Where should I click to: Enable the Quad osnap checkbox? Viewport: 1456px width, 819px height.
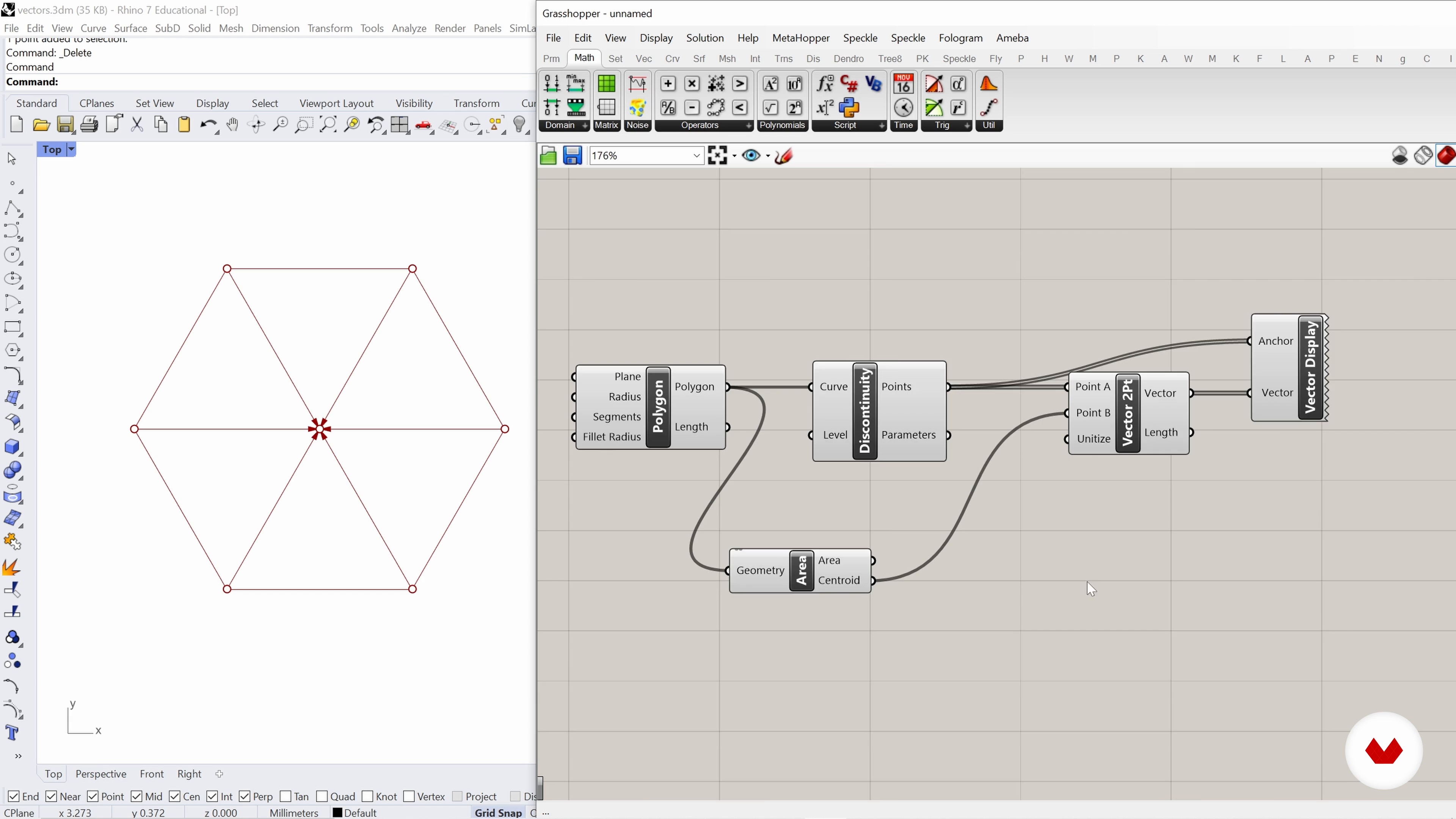[x=322, y=796]
